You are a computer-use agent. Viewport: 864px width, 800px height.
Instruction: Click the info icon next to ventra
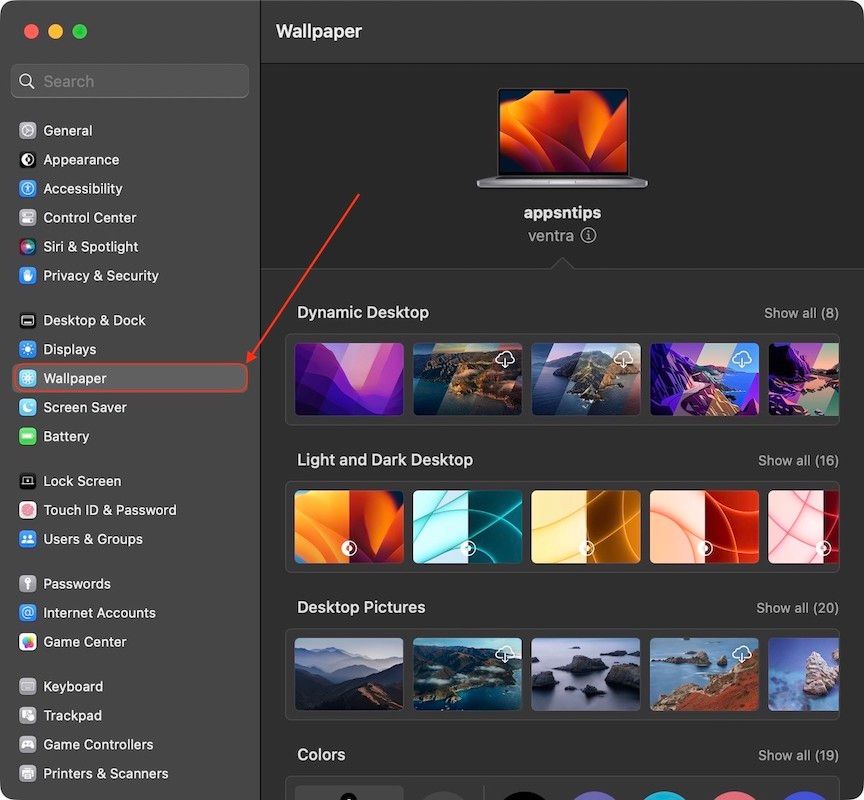588,236
